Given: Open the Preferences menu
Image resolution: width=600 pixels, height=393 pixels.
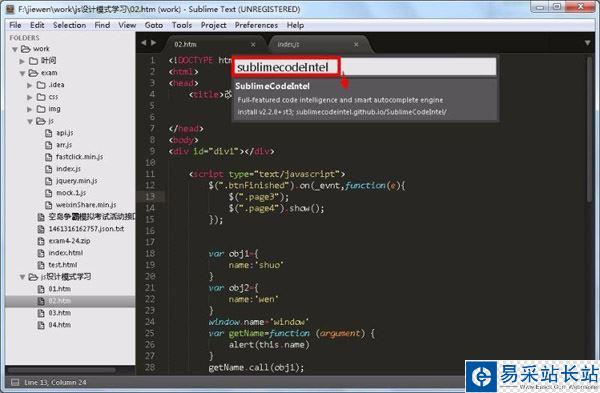Looking at the screenshot, I should [256, 25].
